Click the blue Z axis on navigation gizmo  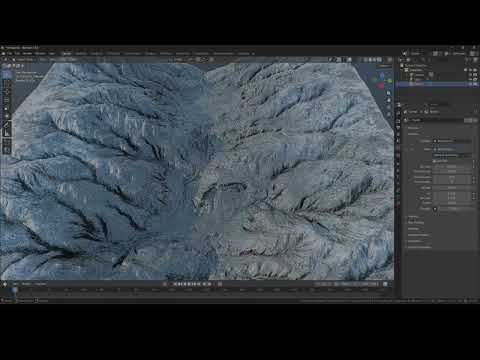pos(382,75)
